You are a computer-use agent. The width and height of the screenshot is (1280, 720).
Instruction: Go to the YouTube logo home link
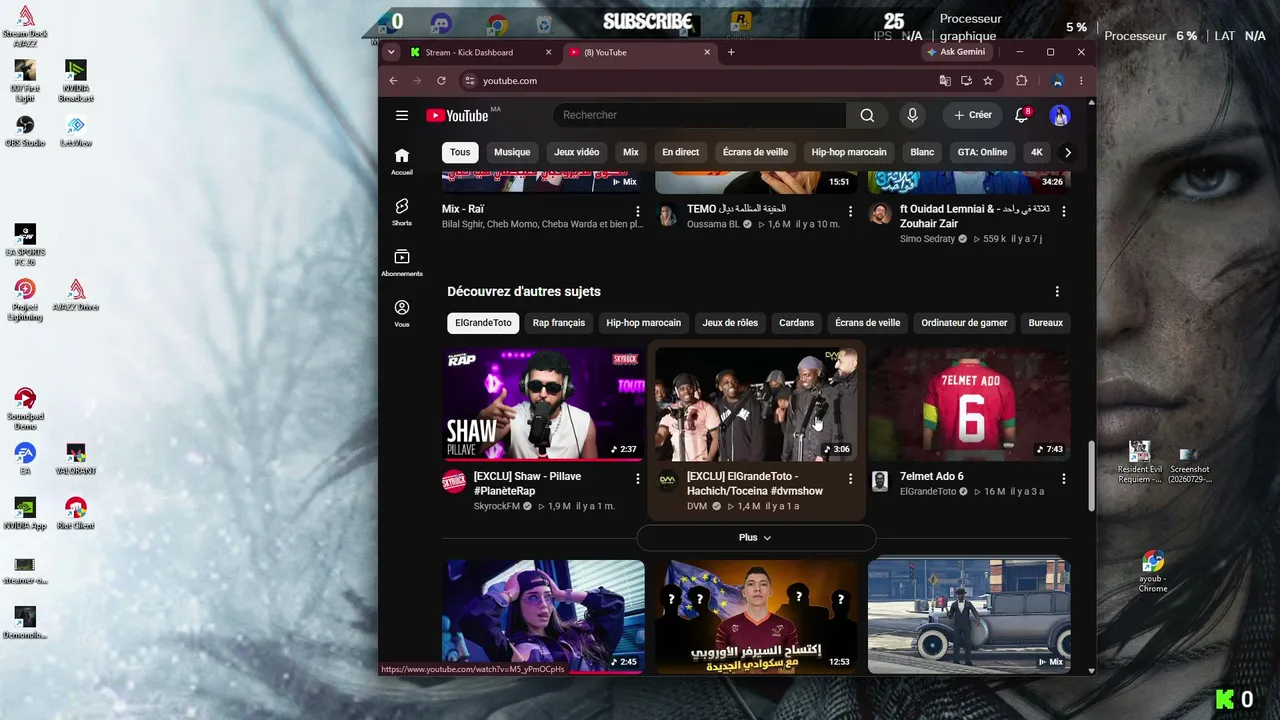click(457, 115)
